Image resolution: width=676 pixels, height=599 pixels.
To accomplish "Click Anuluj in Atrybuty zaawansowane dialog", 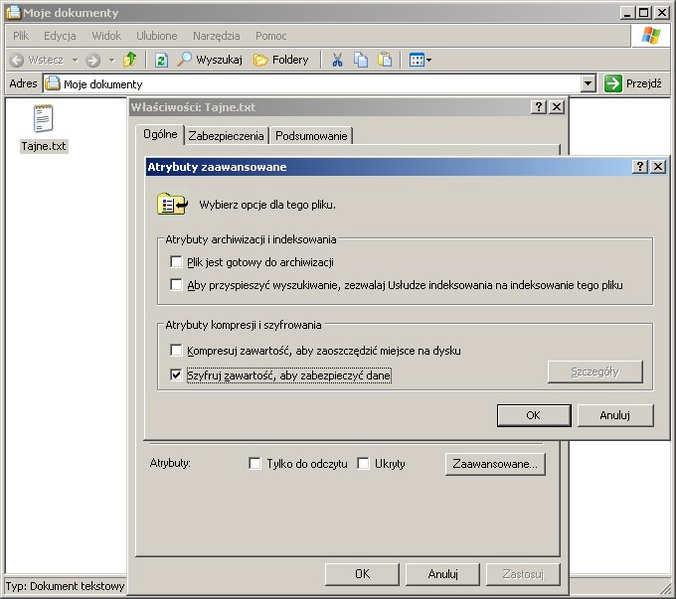I will click(x=615, y=415).
